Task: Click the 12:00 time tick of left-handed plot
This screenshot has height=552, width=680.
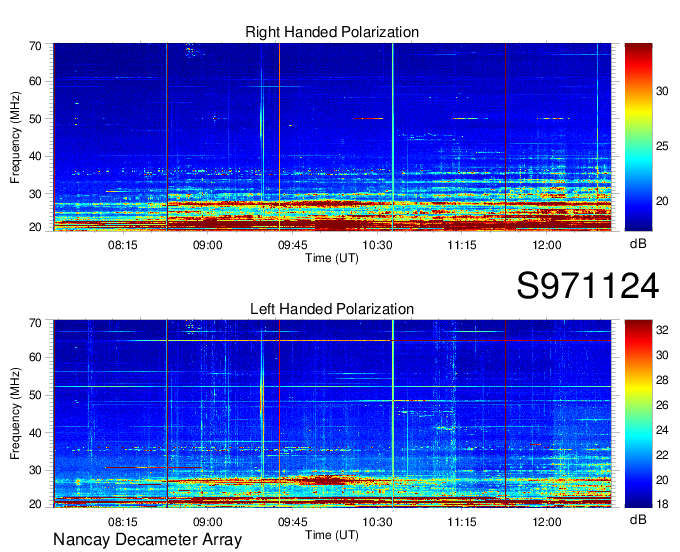Action: (547, 522)
